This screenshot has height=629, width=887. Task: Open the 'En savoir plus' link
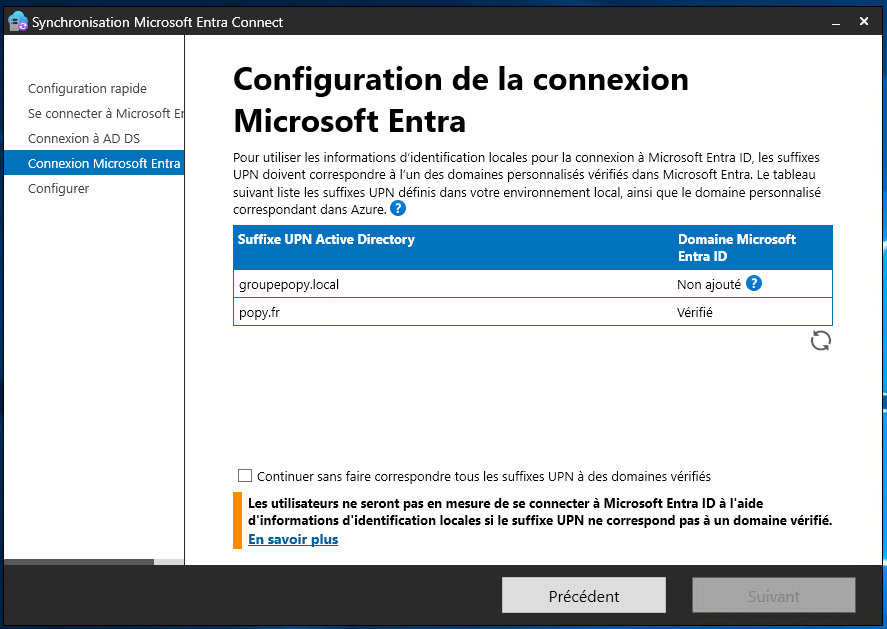point(293,539)
